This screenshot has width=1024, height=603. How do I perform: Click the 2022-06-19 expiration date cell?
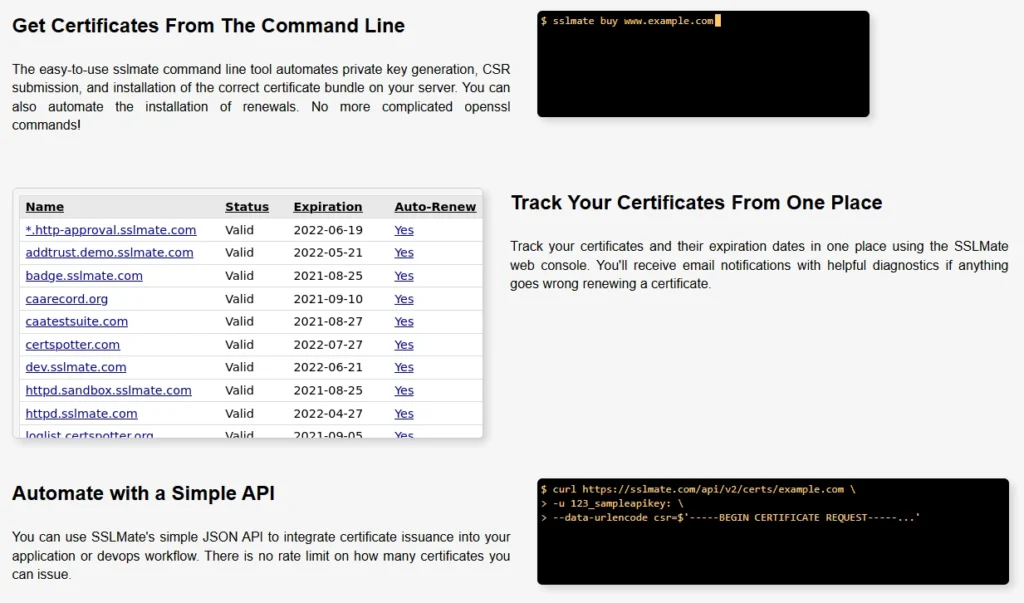tap(328, 230)
